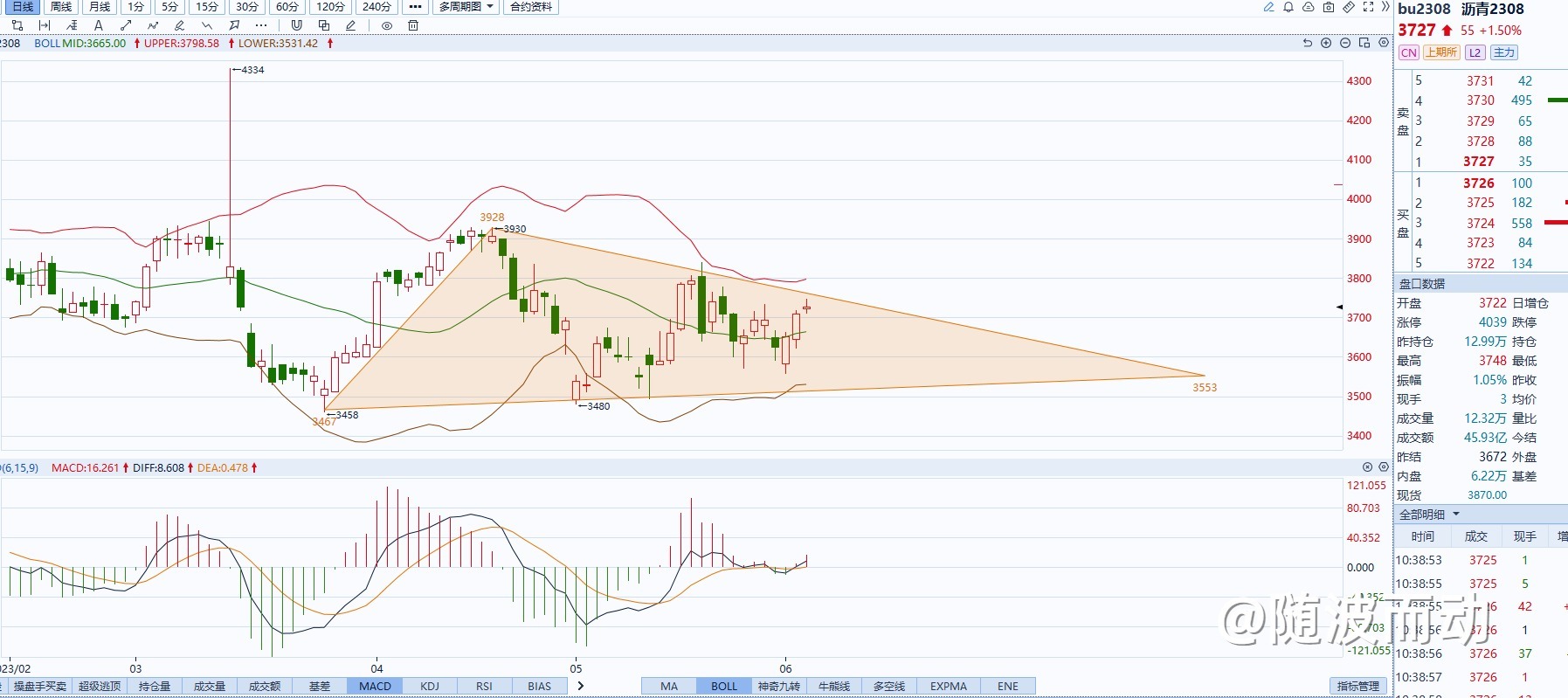The image size is (1568, 698).
Task: Close the MACD indicator pane
Action: pyautogui.click(x=1368, y=467)
